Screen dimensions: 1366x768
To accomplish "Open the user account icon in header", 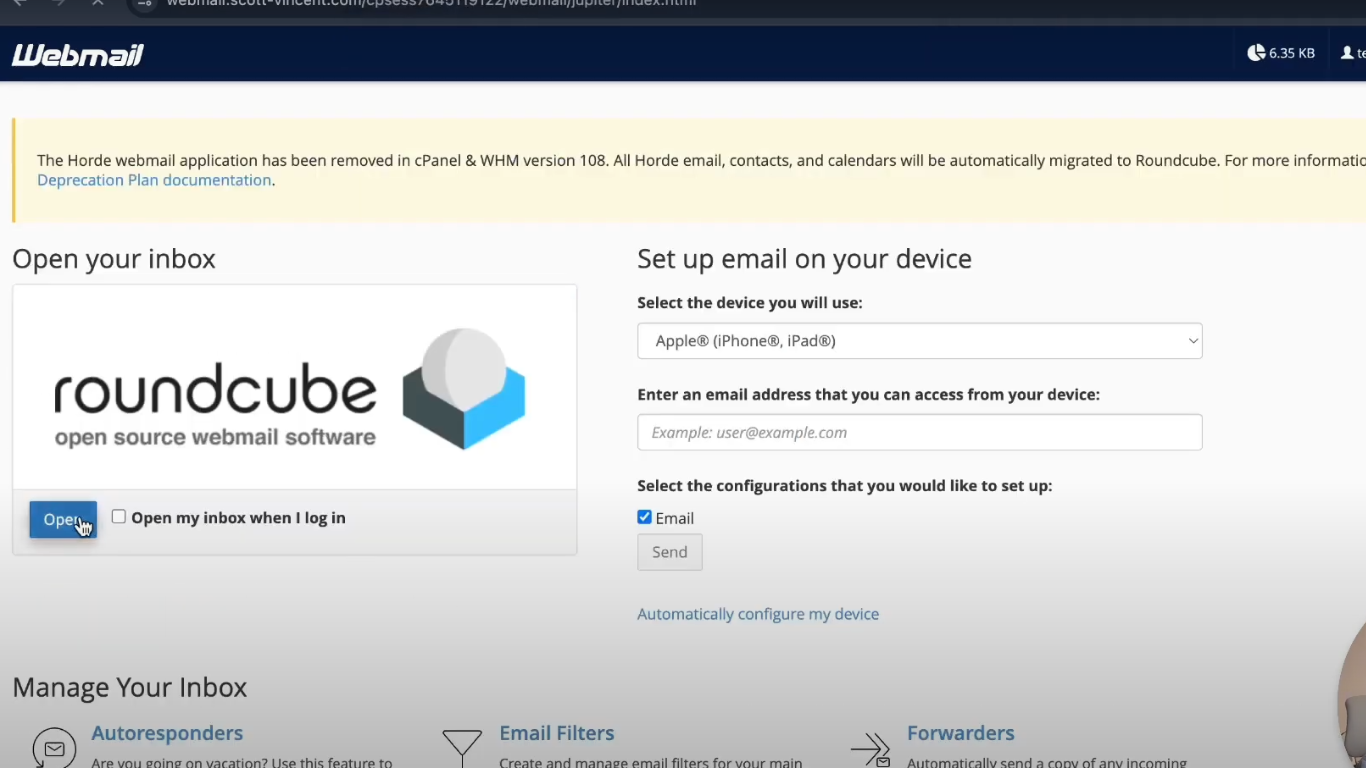I will [1347, 53].
